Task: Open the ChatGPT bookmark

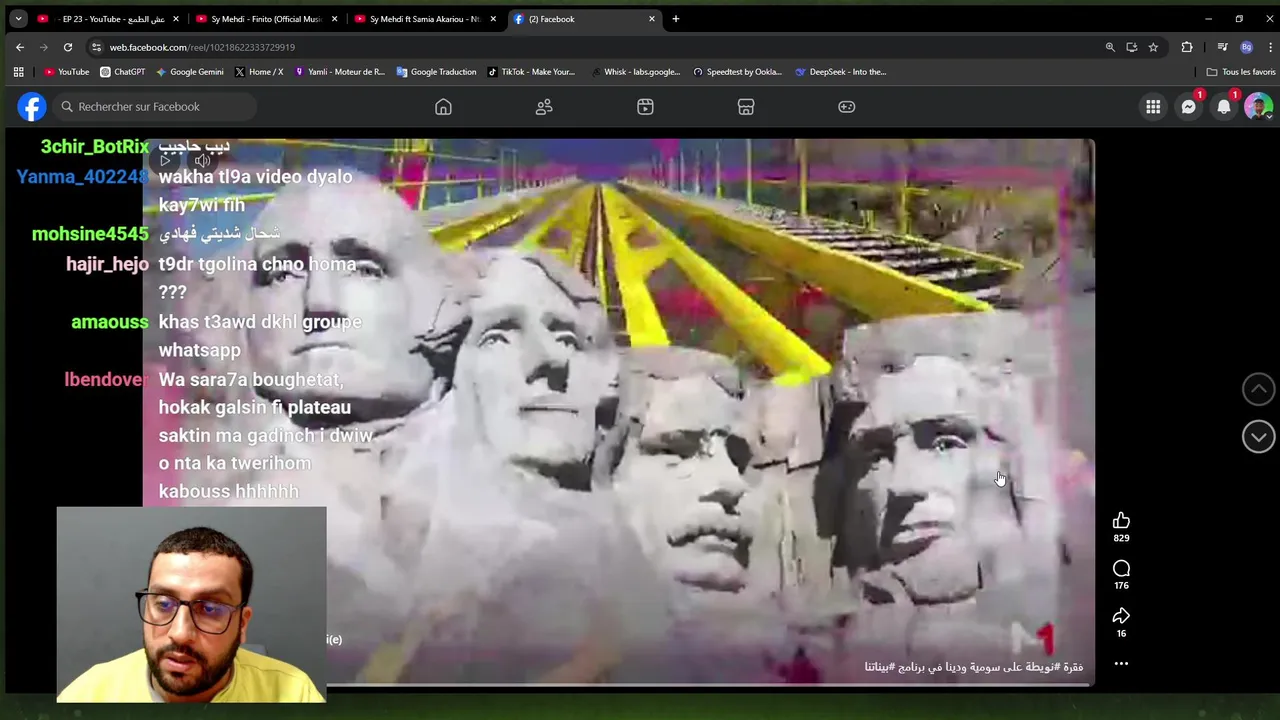Action: coord(122,72)
